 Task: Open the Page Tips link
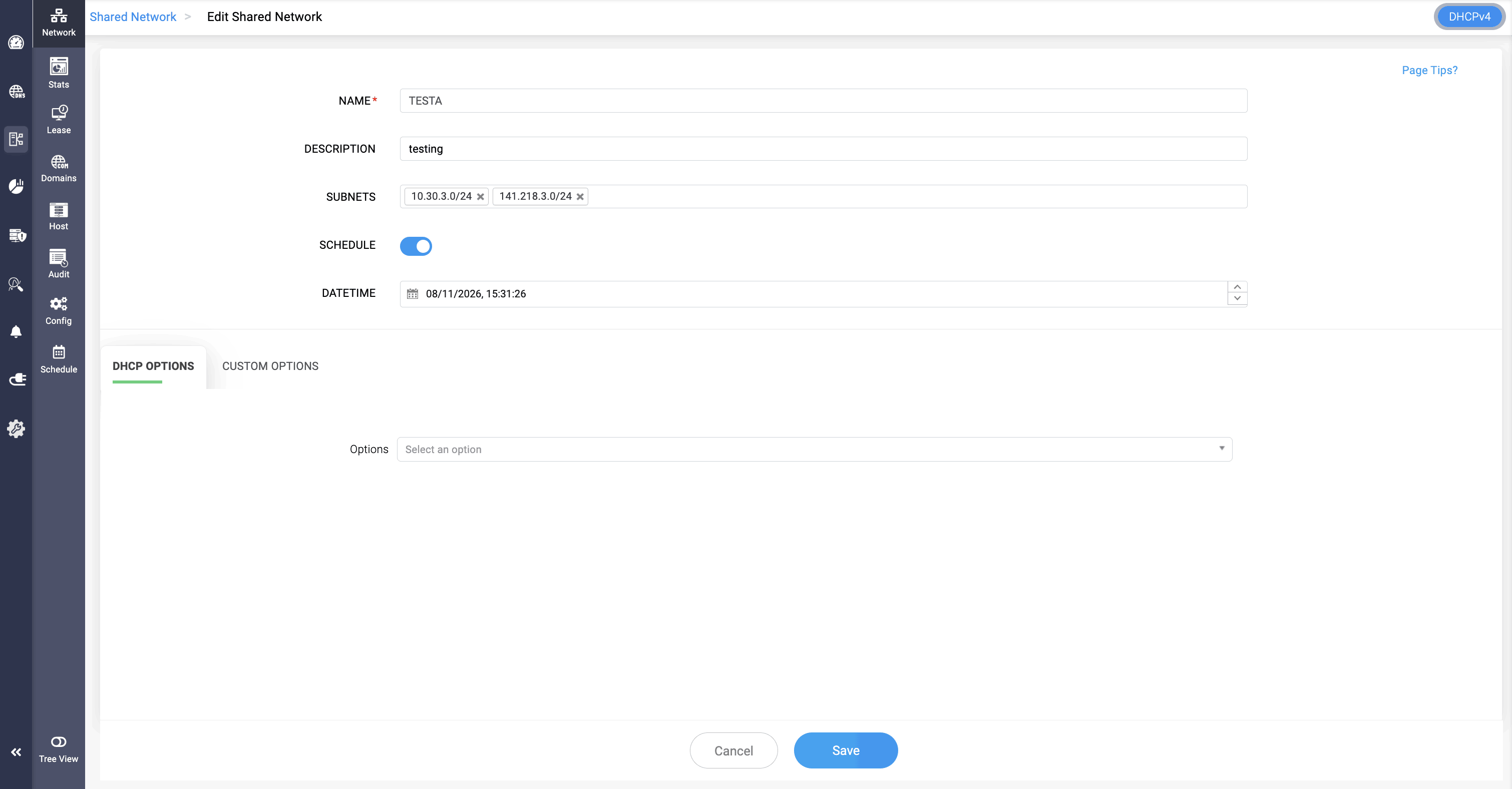pos(1429,71)
